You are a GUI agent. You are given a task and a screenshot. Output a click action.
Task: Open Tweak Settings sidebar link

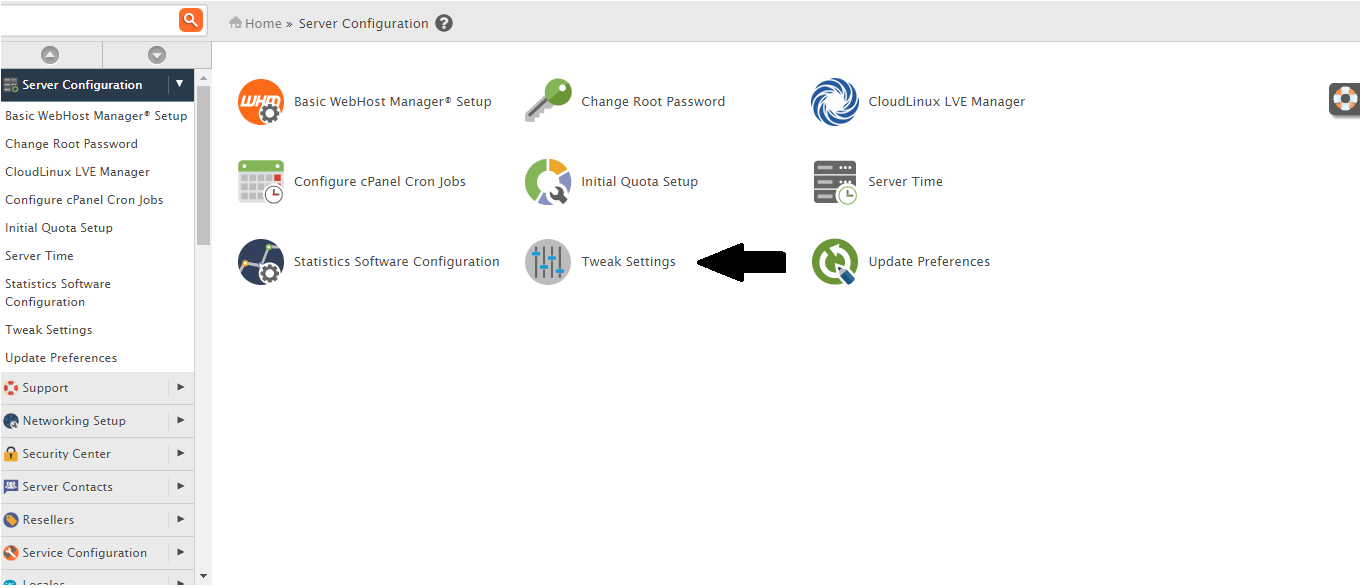[x=48, y=330]
